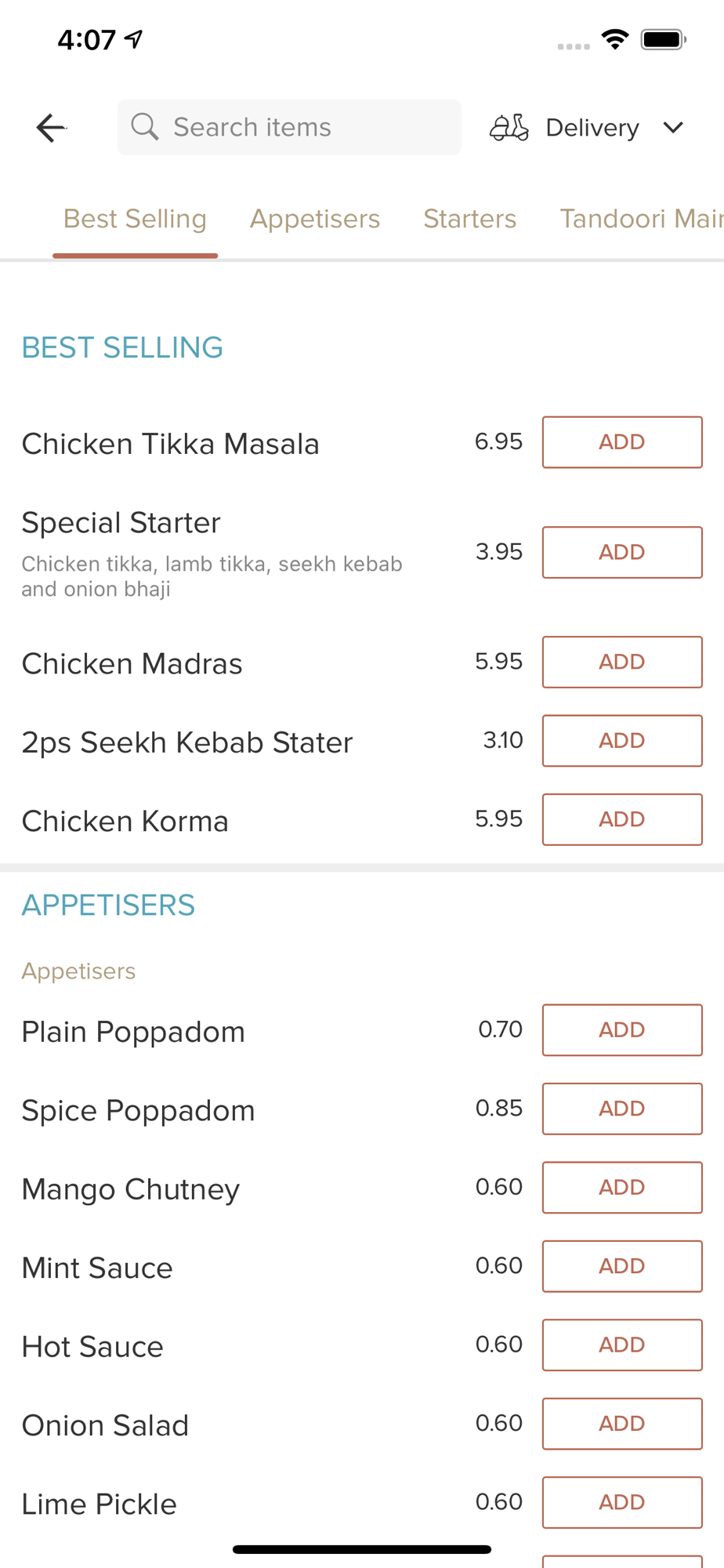Tap the Wi-Fi status icon
Screen dimensions: 724x1568
coord(616,39)
